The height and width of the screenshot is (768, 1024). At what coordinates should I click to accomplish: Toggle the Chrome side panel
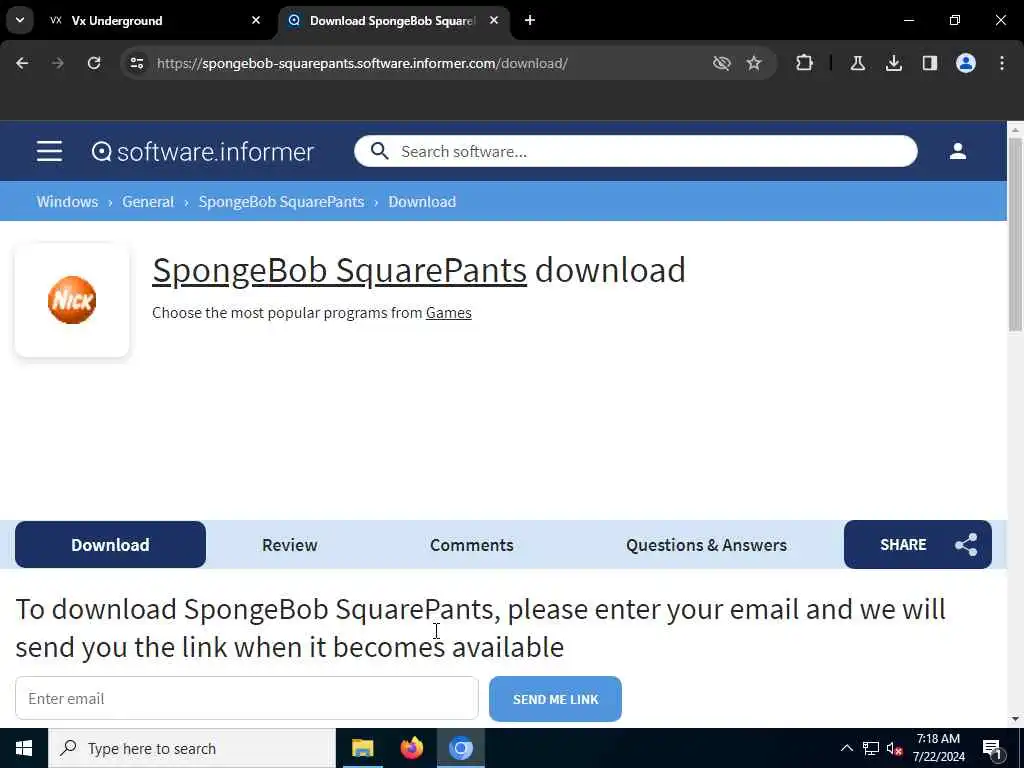[929, 63]
